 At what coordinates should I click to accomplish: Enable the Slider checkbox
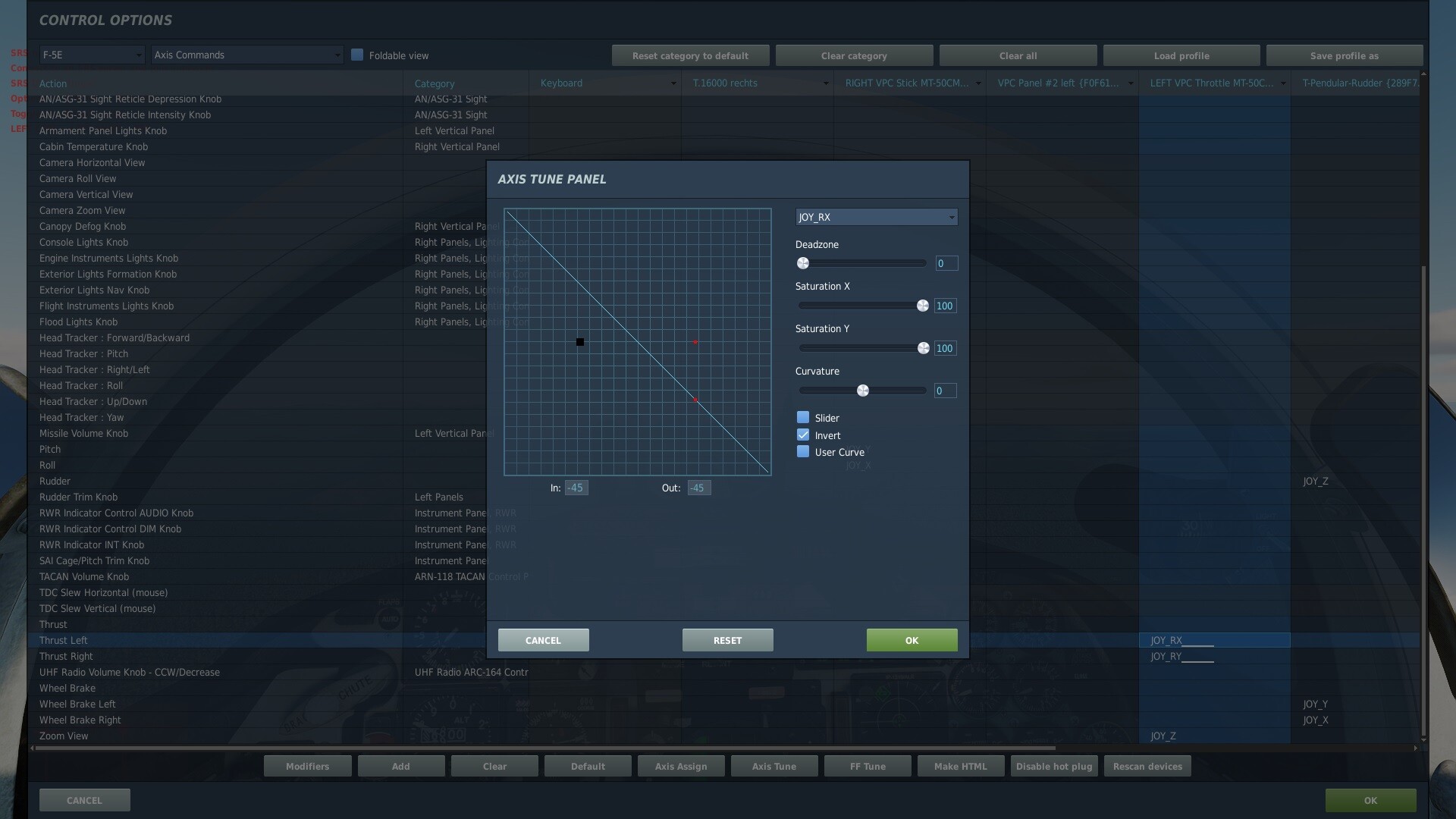(x=803, y=418)
